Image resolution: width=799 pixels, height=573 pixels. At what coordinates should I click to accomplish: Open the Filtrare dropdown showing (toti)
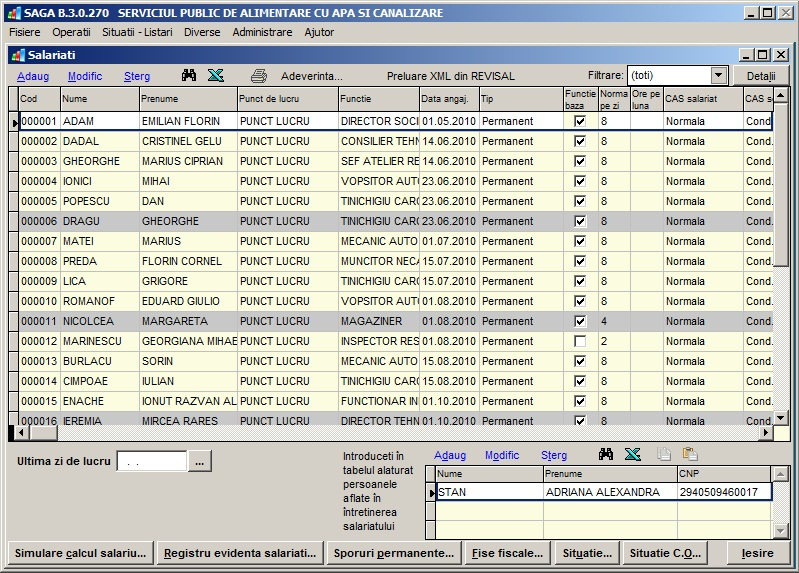tap(718, 75)
